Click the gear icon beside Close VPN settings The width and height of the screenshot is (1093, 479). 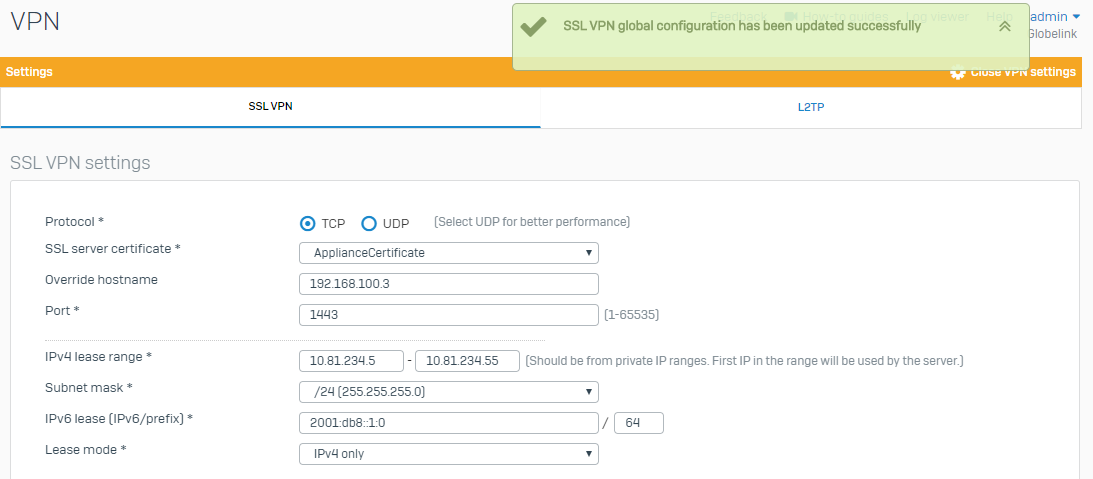958,72
